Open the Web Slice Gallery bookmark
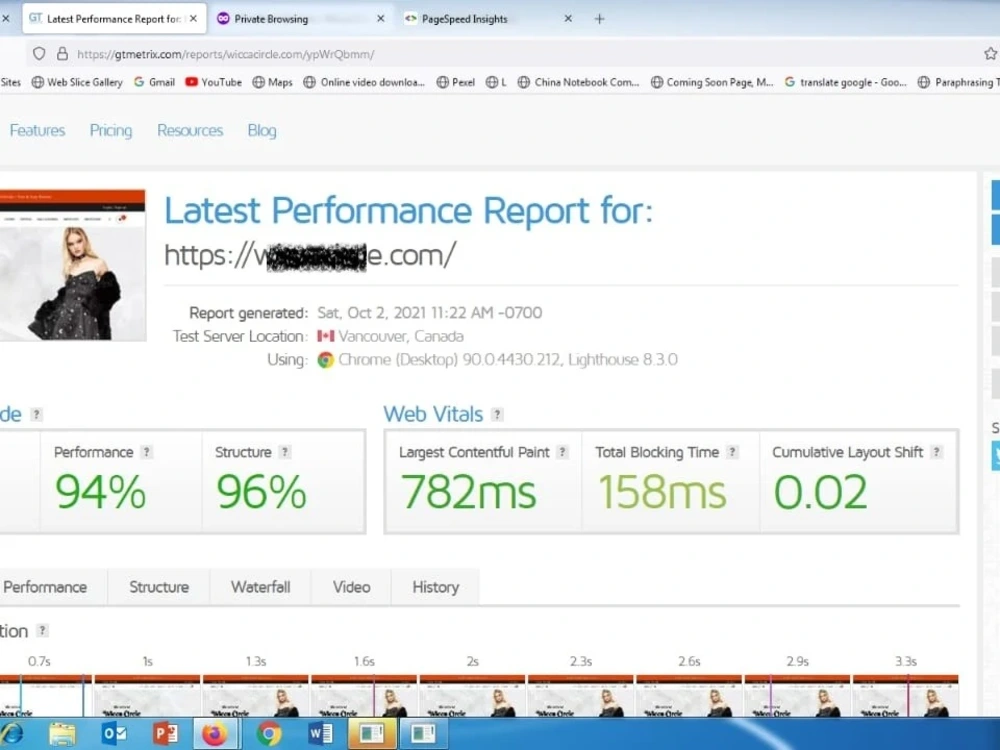 pyautogui.click(x=77, y=82)
